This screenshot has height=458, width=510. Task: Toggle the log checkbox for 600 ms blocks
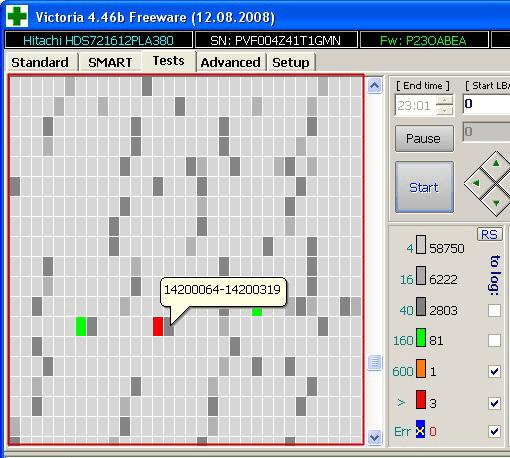494,371
